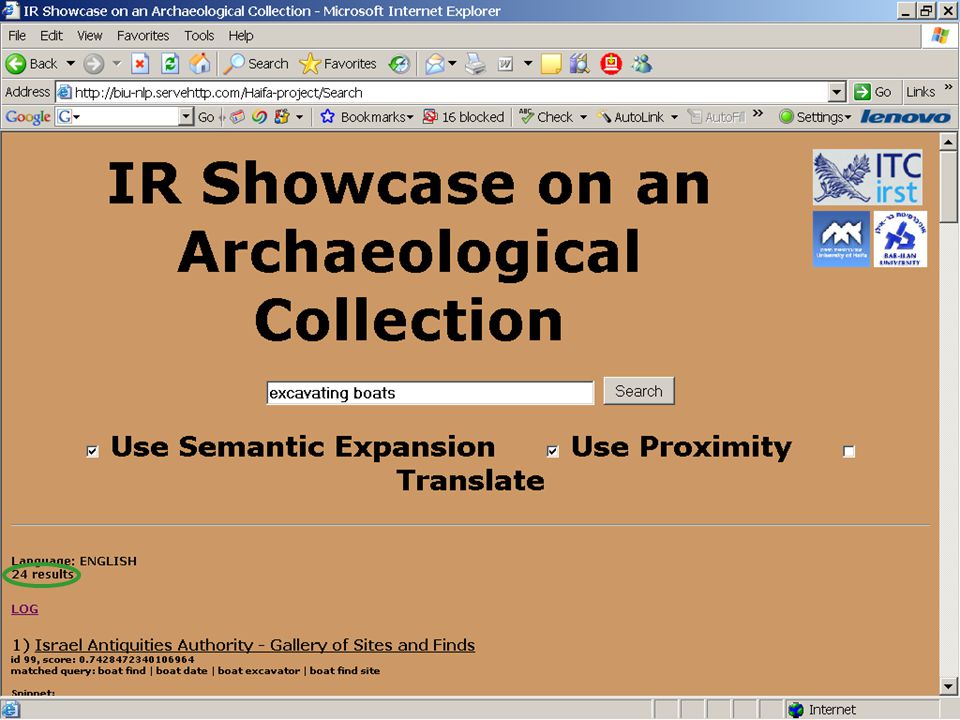
Task: Open the Google search box dropdown
Action: click(x=186, y=117)
